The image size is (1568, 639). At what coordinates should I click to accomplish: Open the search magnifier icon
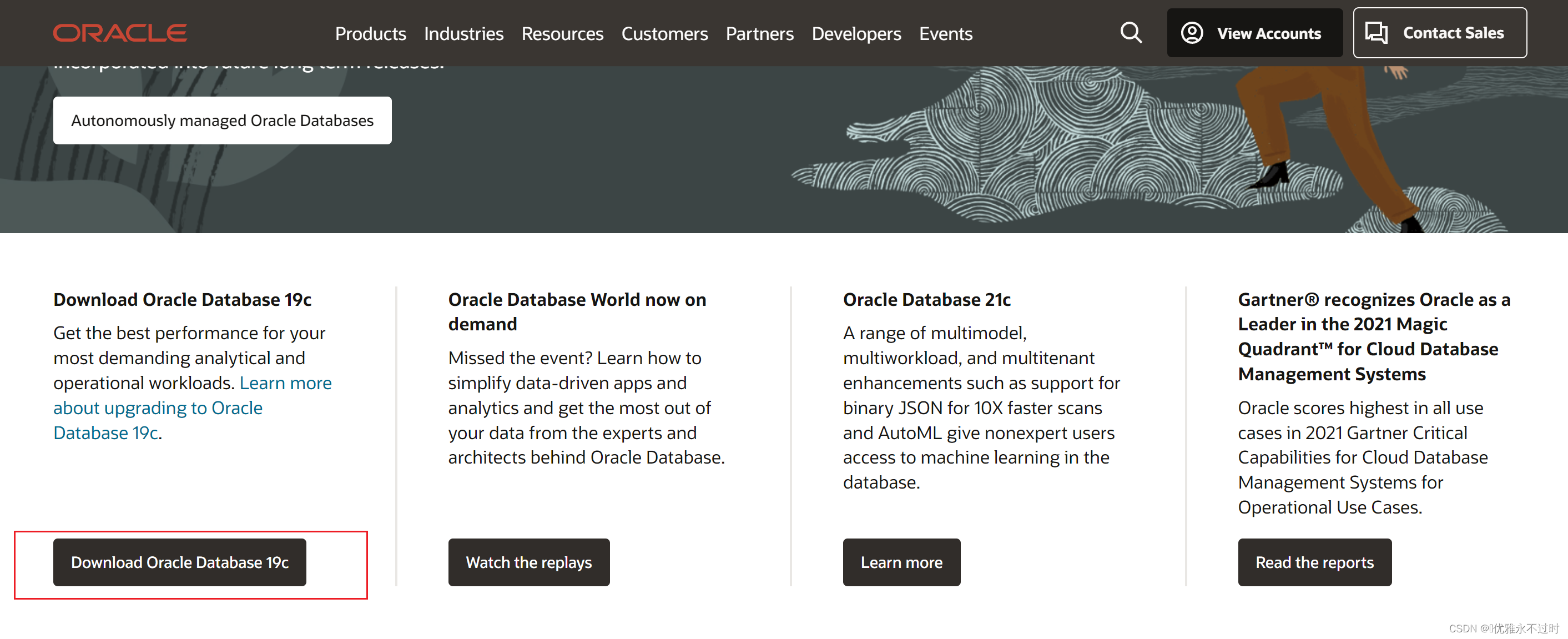click(1131, 33)
